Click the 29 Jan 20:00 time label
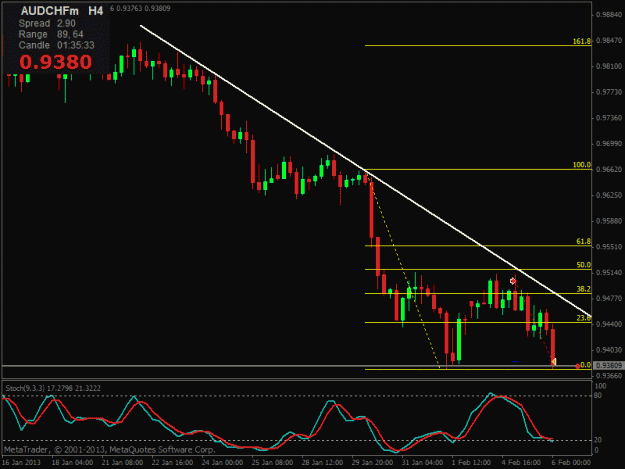 tap(372, 462)
